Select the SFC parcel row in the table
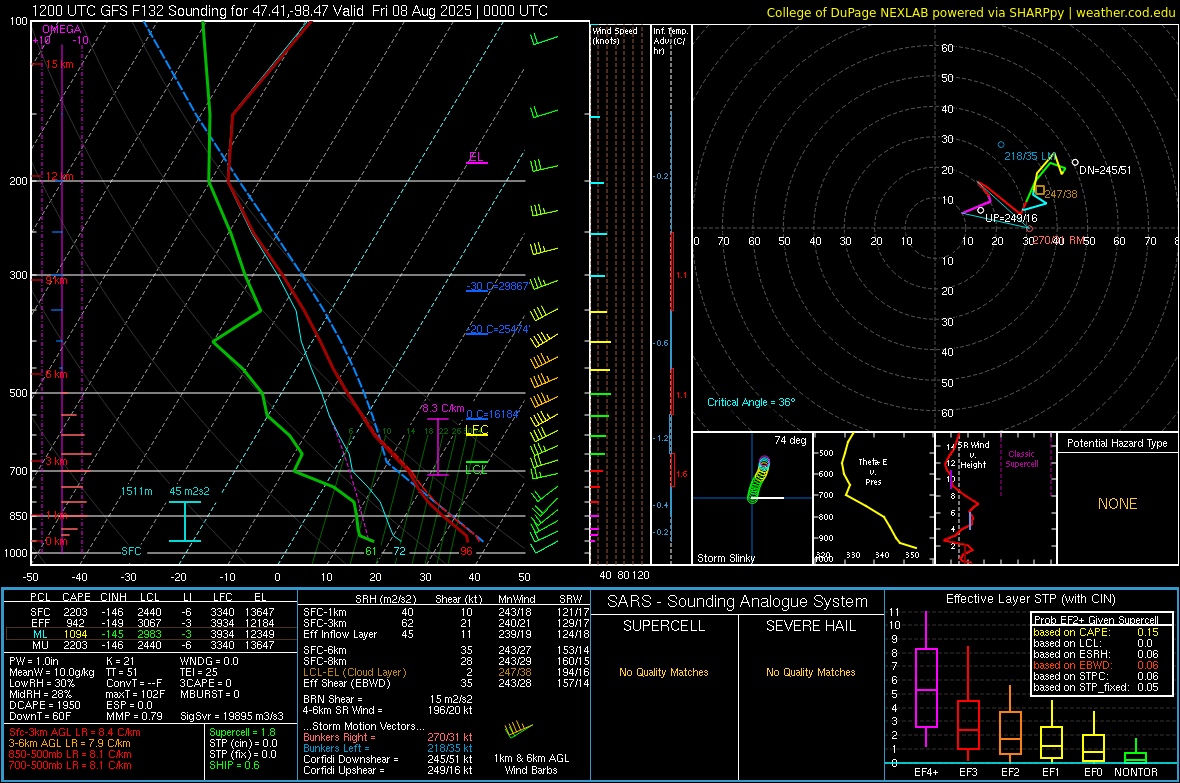The width and height of the screenshot is (1180, 783). (151, 612)
